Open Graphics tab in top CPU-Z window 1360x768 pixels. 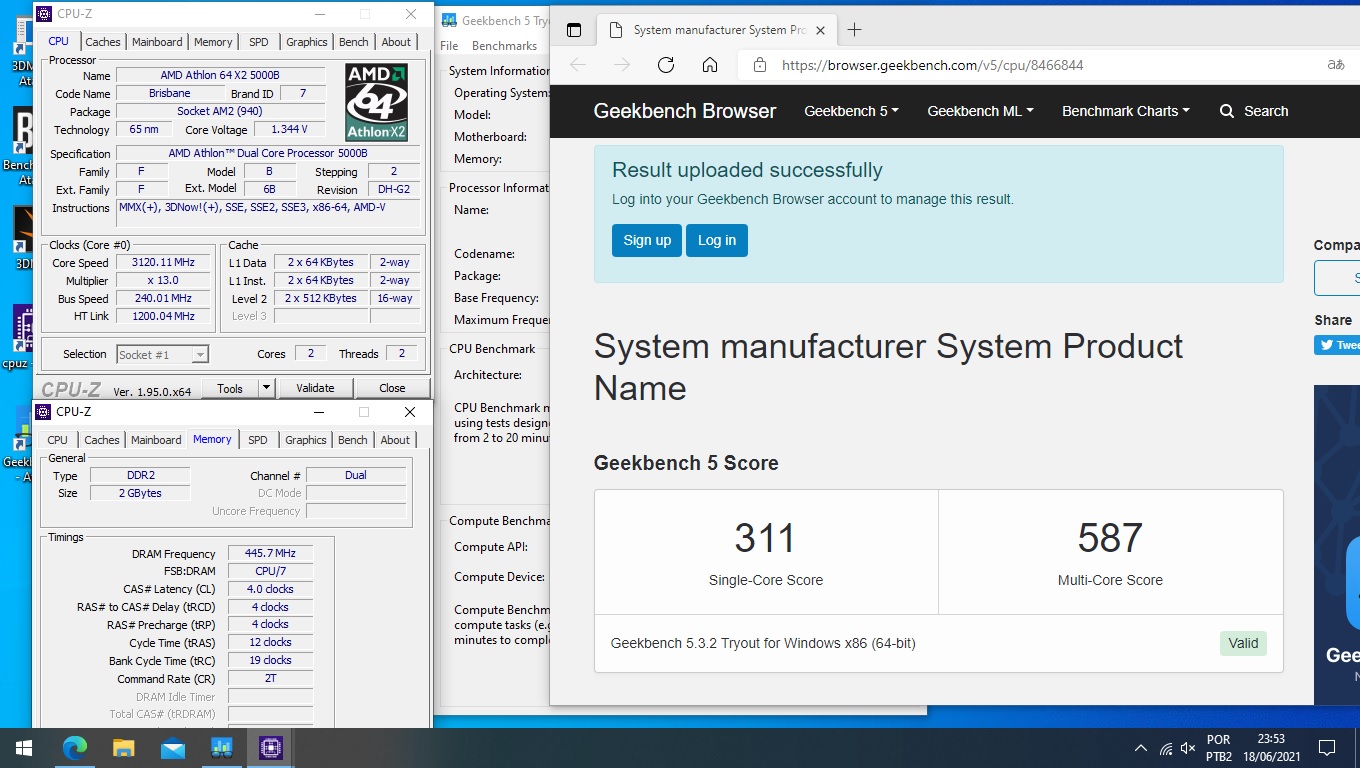[307, 42]
